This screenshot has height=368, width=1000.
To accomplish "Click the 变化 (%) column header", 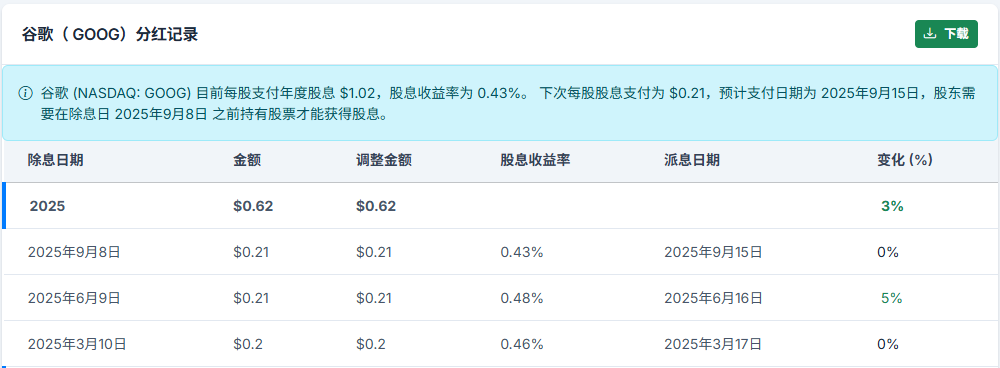I will click(906, 160).
